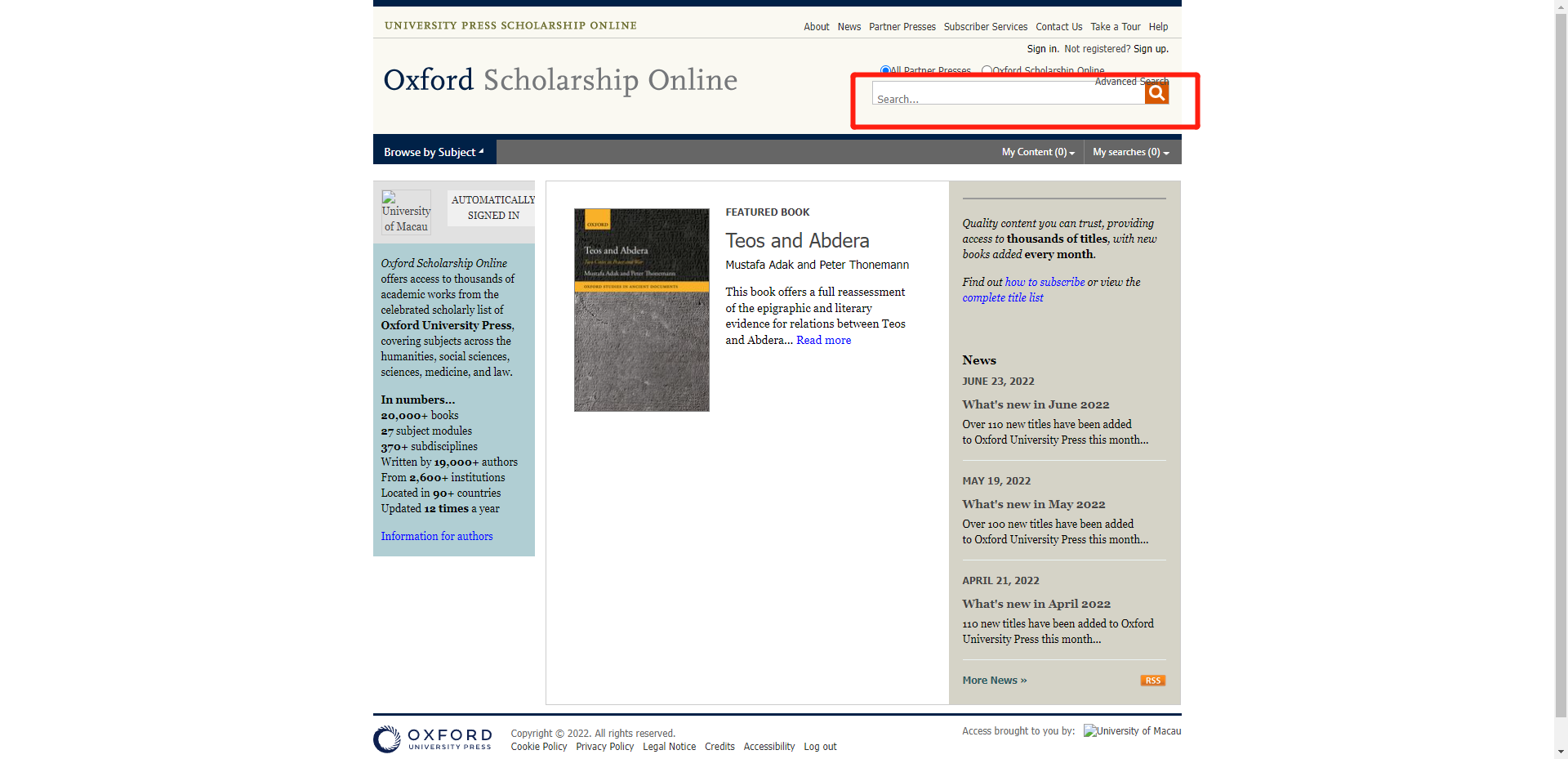Open the Credits page
1568x759 pixels.
pyautogui.click(x=719, y=747)
